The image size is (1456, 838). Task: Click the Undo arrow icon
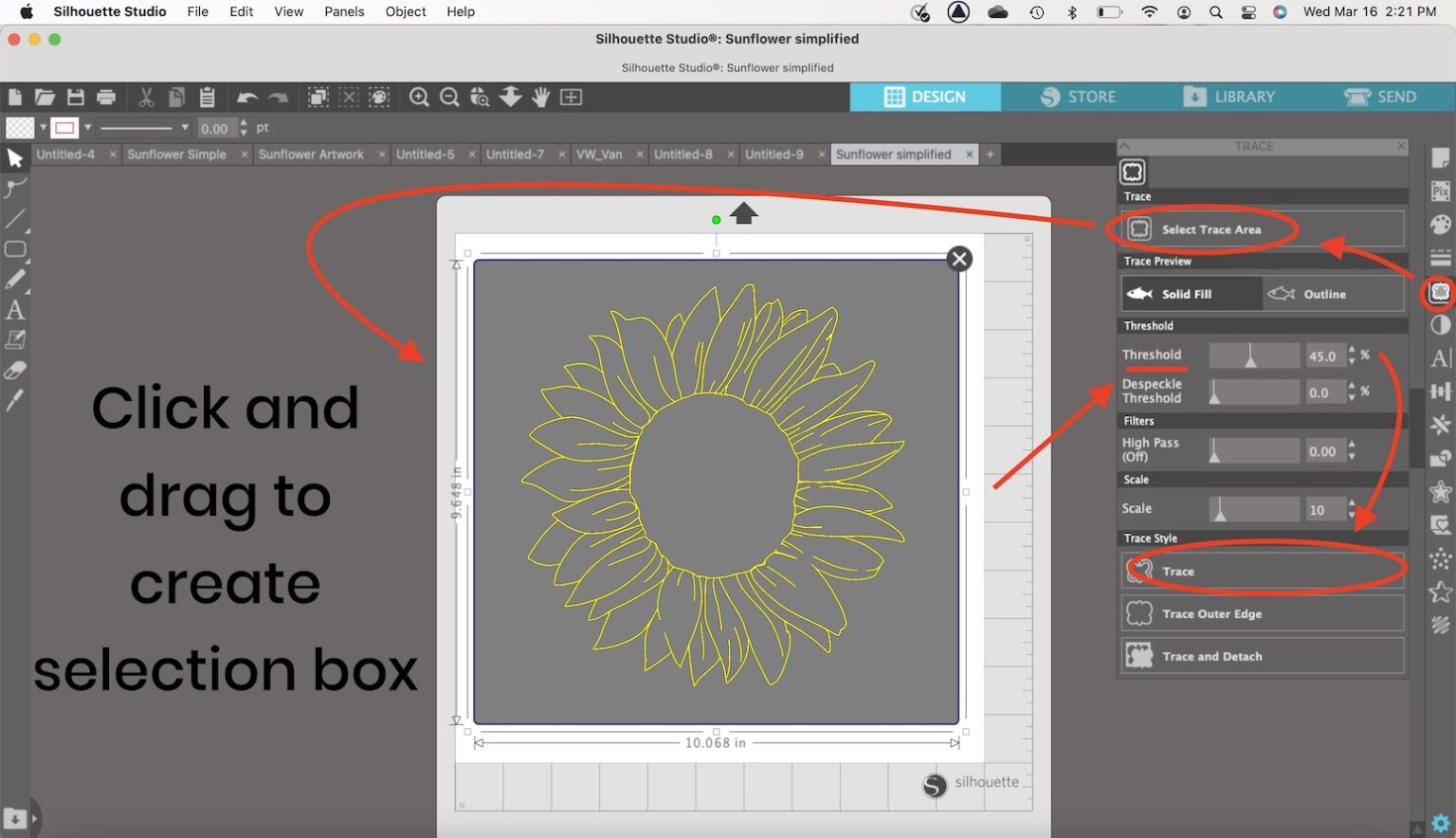point(246,97)
